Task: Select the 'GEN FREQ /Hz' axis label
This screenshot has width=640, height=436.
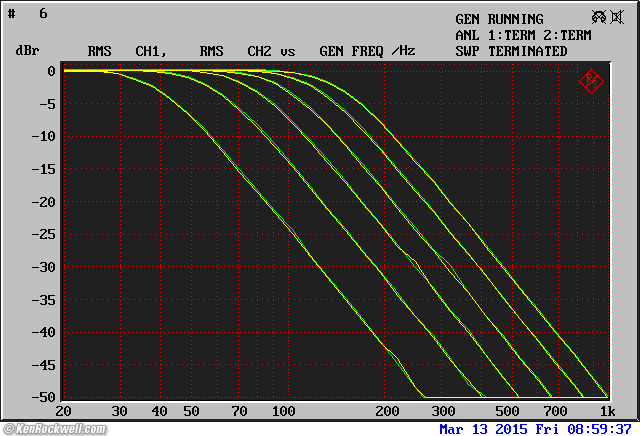Action: click(x=367, y=51)
